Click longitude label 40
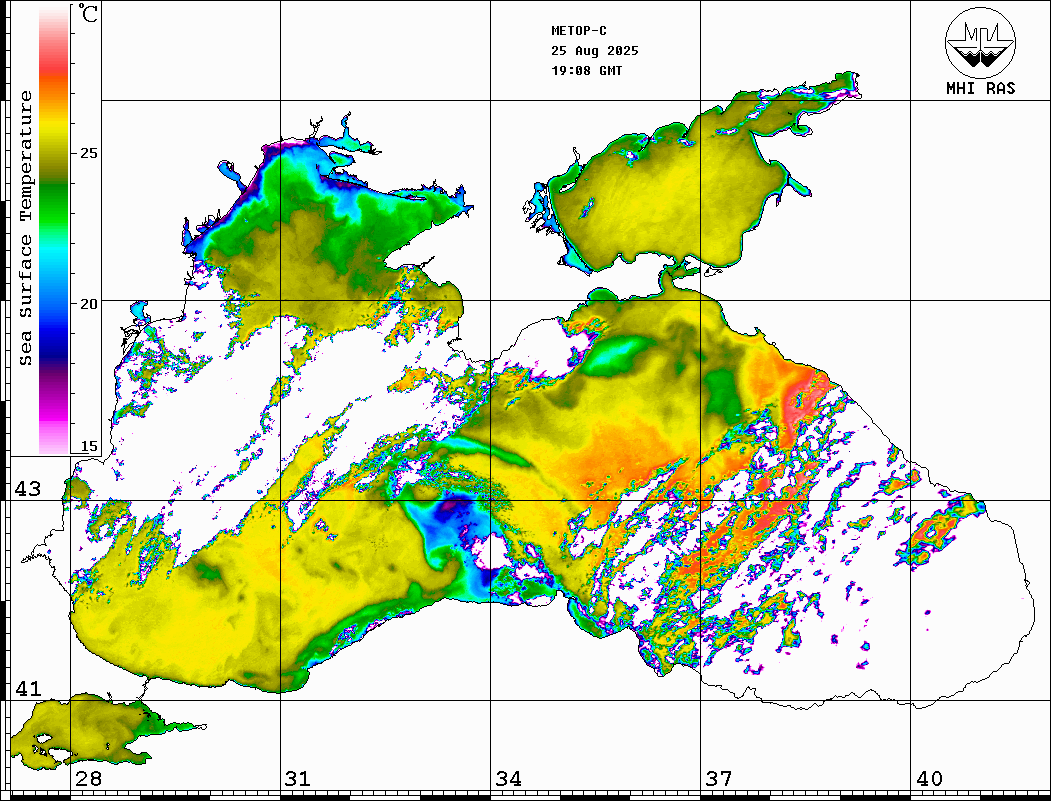Image resolution: width=1051 pixels, height=801 pixels. point(929,778)
